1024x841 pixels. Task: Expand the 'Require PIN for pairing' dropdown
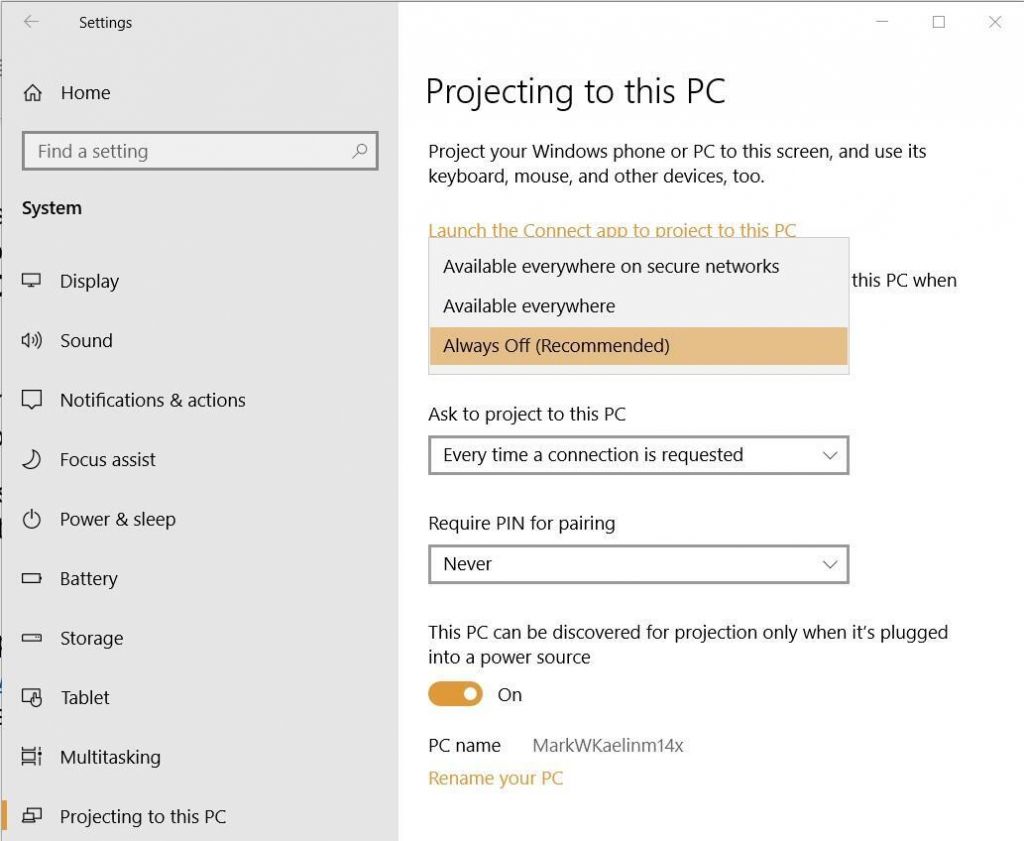[638, 564]
